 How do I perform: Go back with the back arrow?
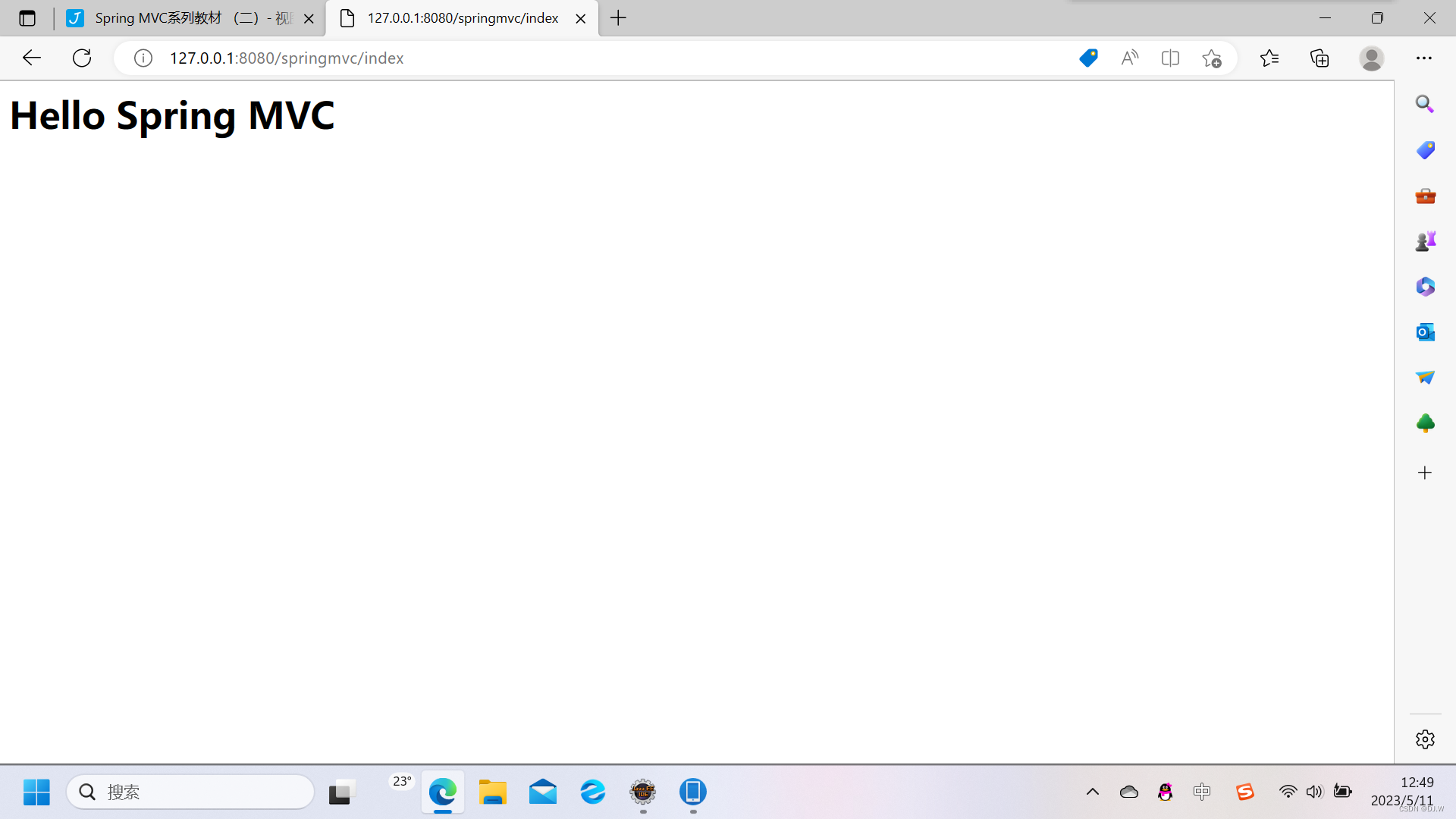31,58
